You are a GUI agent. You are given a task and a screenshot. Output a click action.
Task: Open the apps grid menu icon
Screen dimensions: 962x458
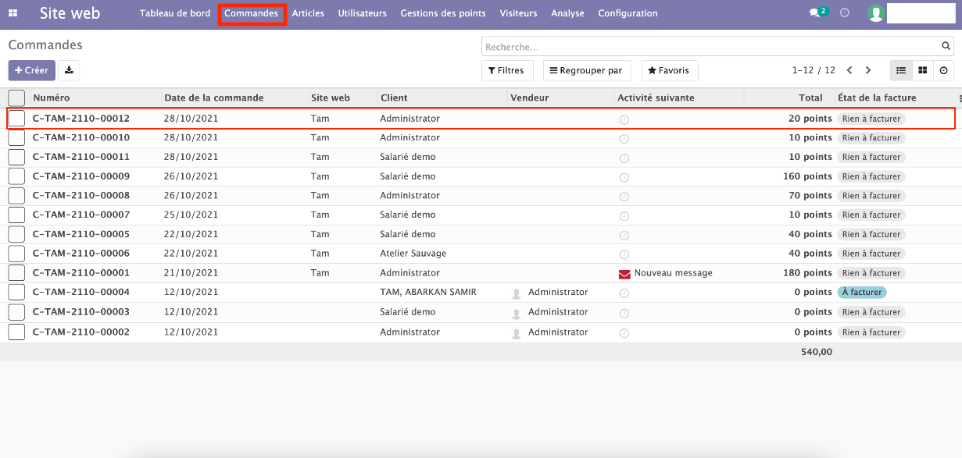click(13, 14)
